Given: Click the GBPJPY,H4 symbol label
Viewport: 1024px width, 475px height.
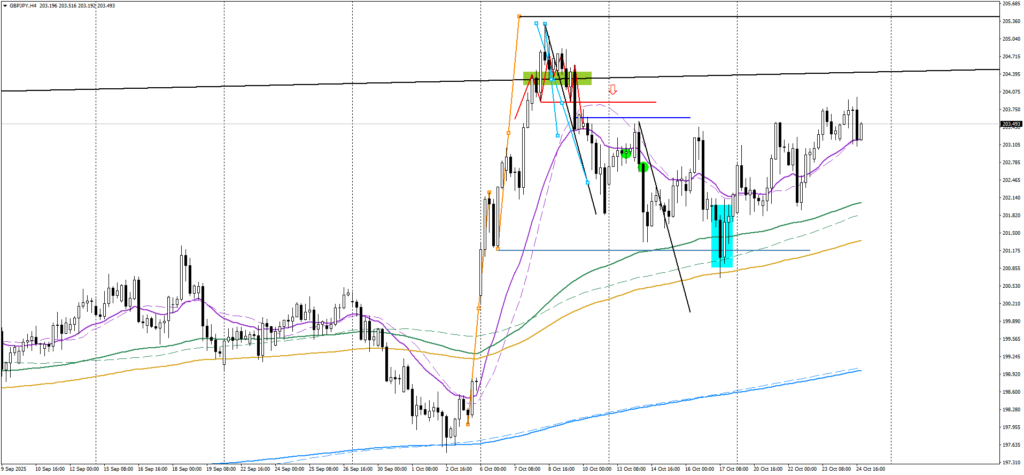Looking at the screenshot, I should [24, 5].
